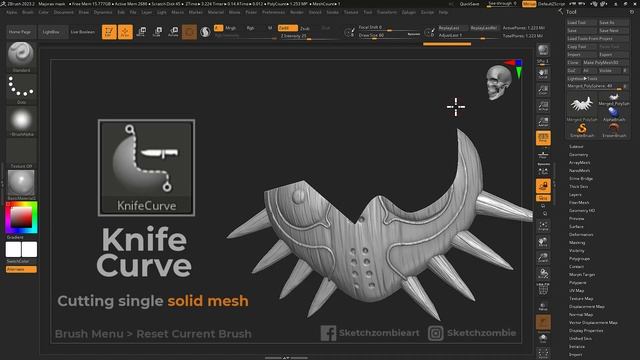Viewport: 640px width, 360px height.
Task: Select the Rotate transform icon in top shelf
Action: [x=173, y=32]
